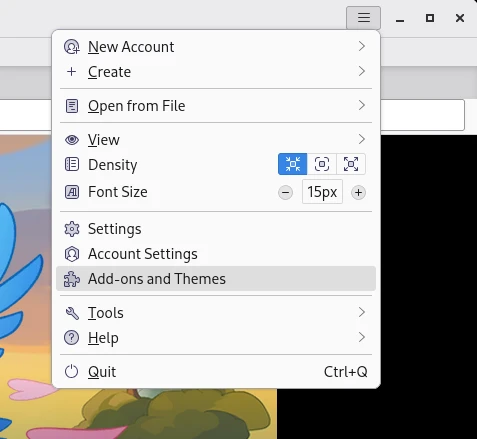This screenshot has width=477, height=439.
Task: Select relaxed density option
Action: 351,164
